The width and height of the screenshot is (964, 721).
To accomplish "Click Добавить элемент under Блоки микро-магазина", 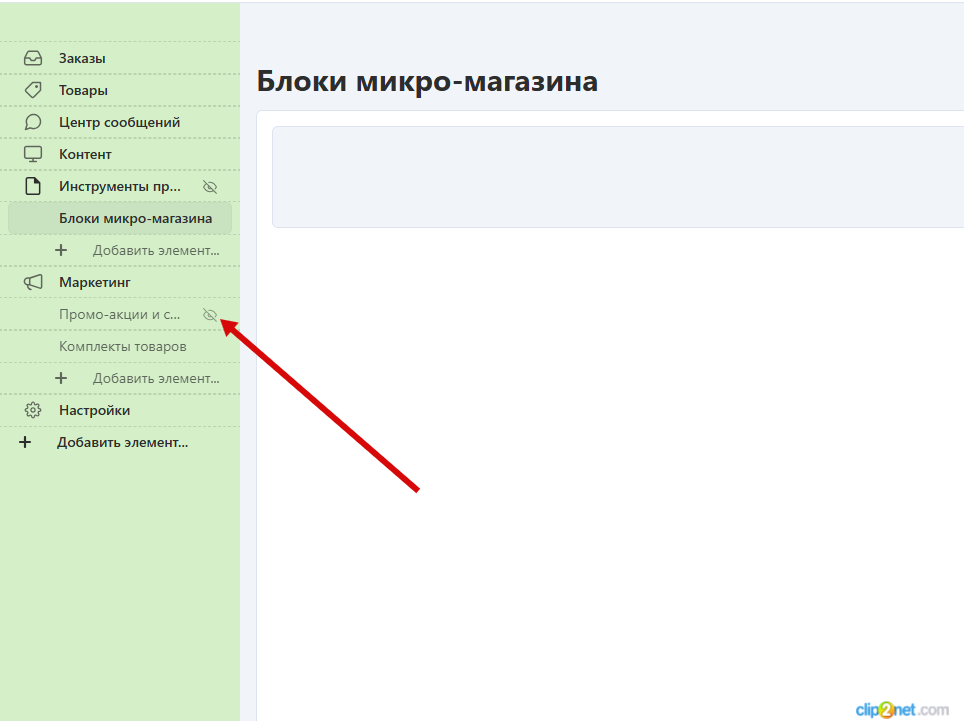I will [x=155, y=250].
